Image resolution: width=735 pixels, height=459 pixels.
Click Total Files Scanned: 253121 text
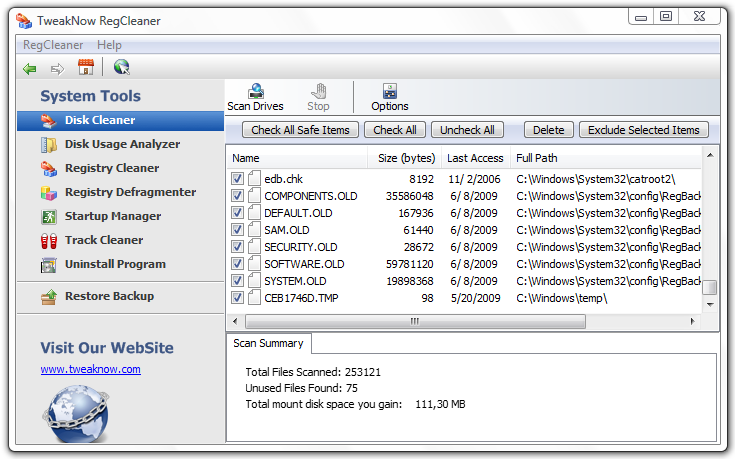[313, 372]
